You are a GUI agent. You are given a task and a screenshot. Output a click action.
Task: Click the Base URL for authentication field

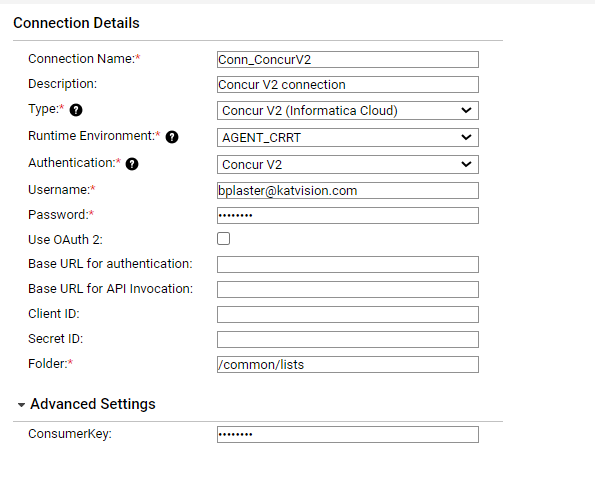[348, 264]
